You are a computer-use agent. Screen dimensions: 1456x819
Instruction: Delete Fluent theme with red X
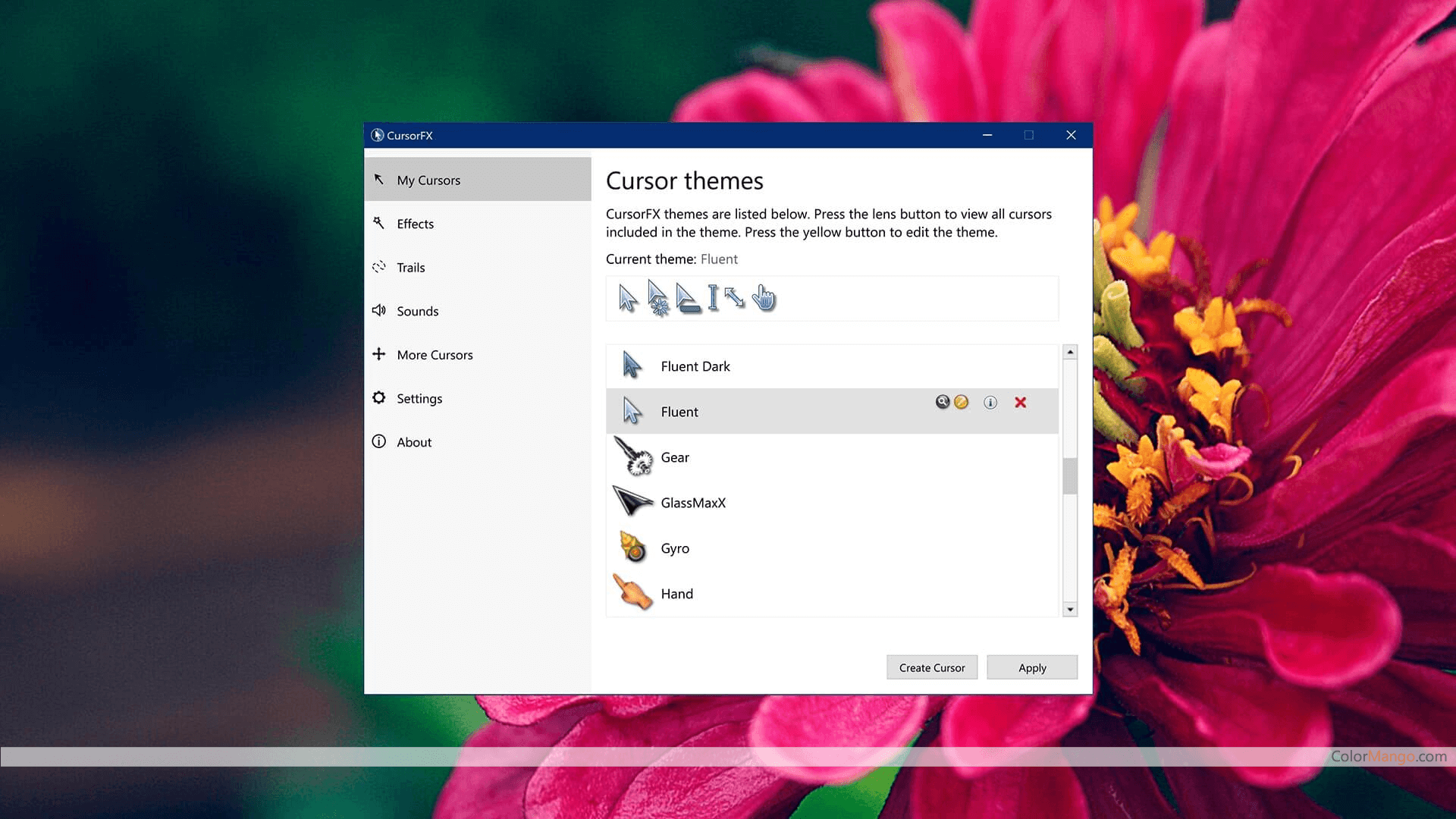(x=1021, y=403)
